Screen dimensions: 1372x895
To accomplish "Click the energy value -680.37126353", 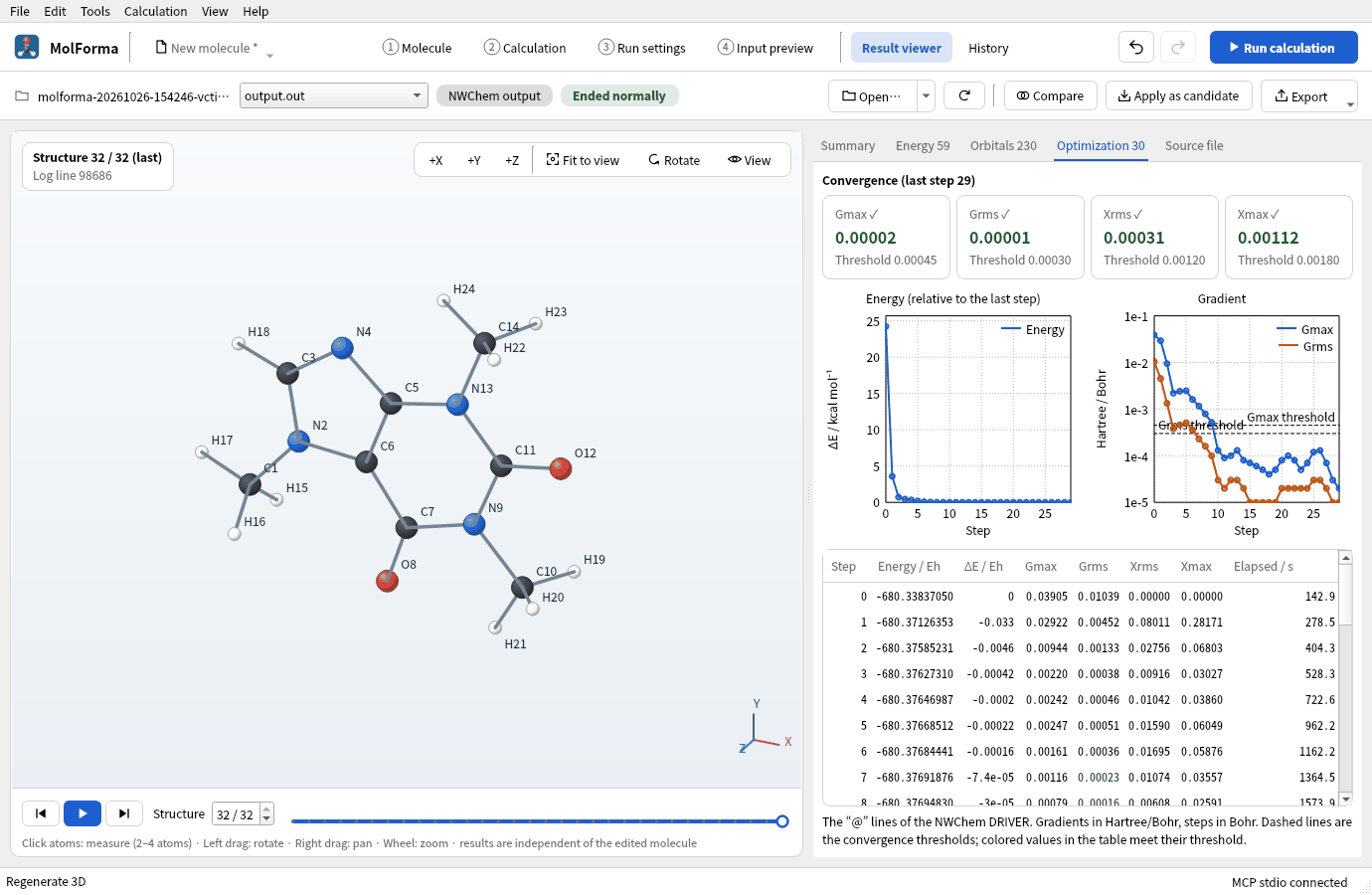I will (915, 623).
